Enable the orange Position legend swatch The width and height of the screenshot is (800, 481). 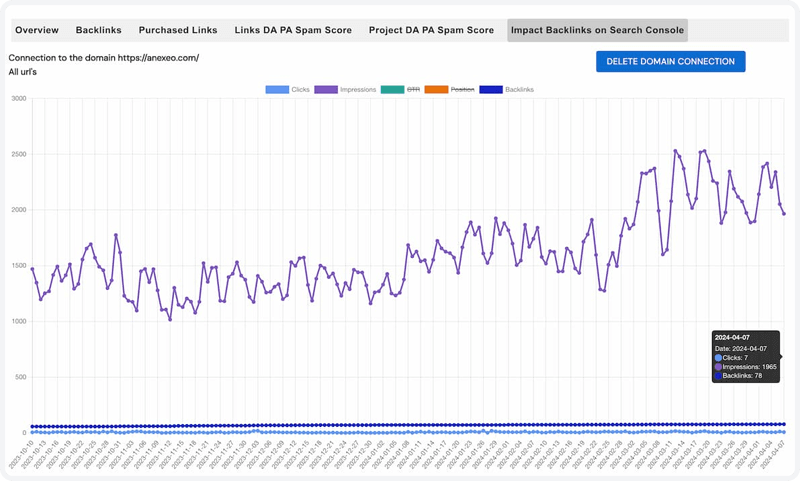tap(436, 89)
